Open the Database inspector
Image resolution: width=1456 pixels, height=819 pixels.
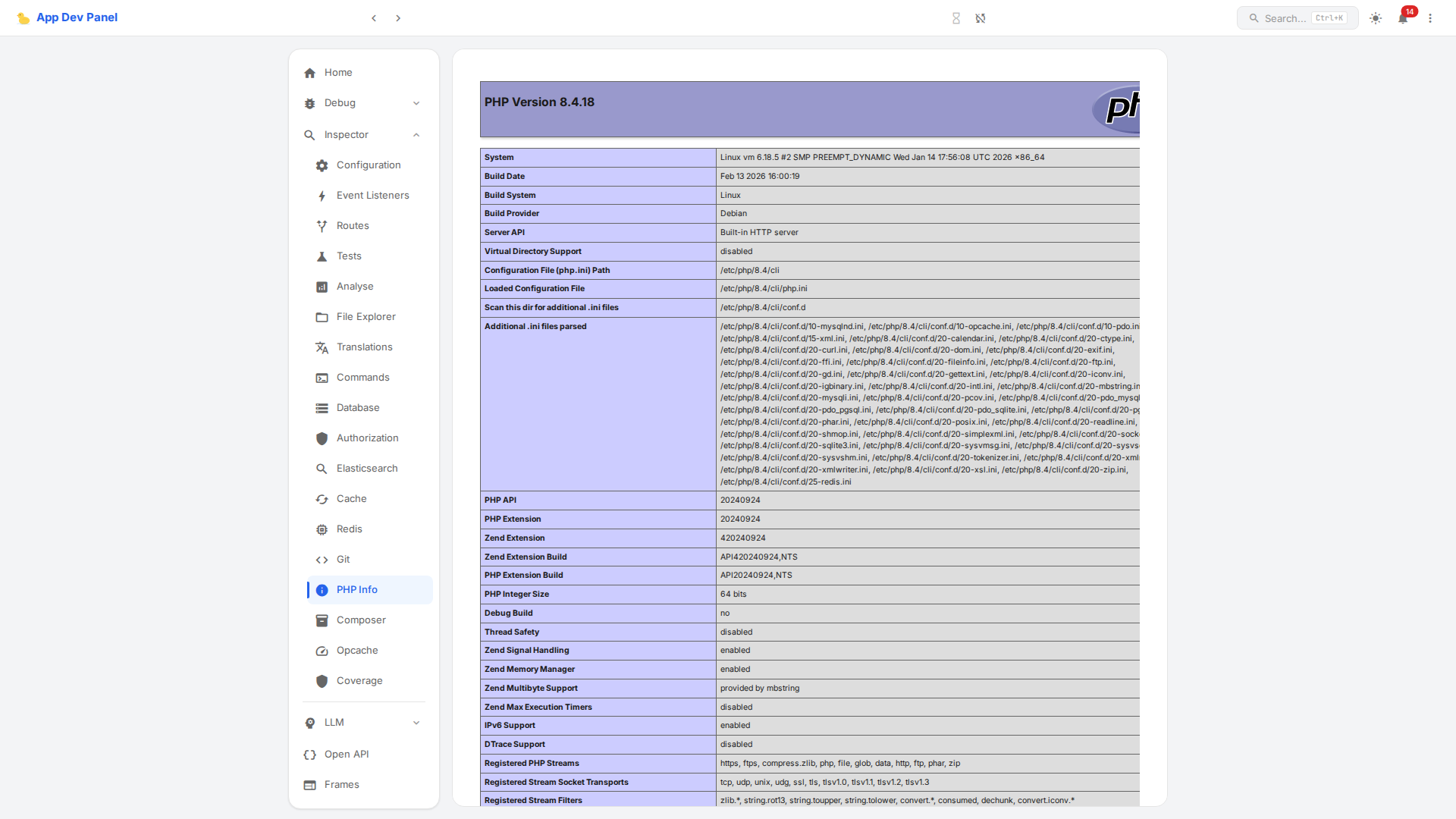point(357,408)
